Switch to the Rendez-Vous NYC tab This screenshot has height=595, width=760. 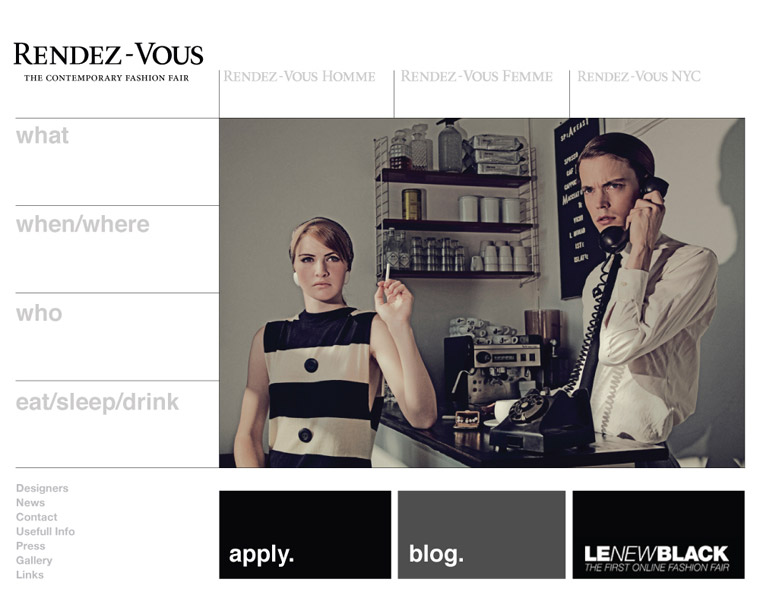639,77
